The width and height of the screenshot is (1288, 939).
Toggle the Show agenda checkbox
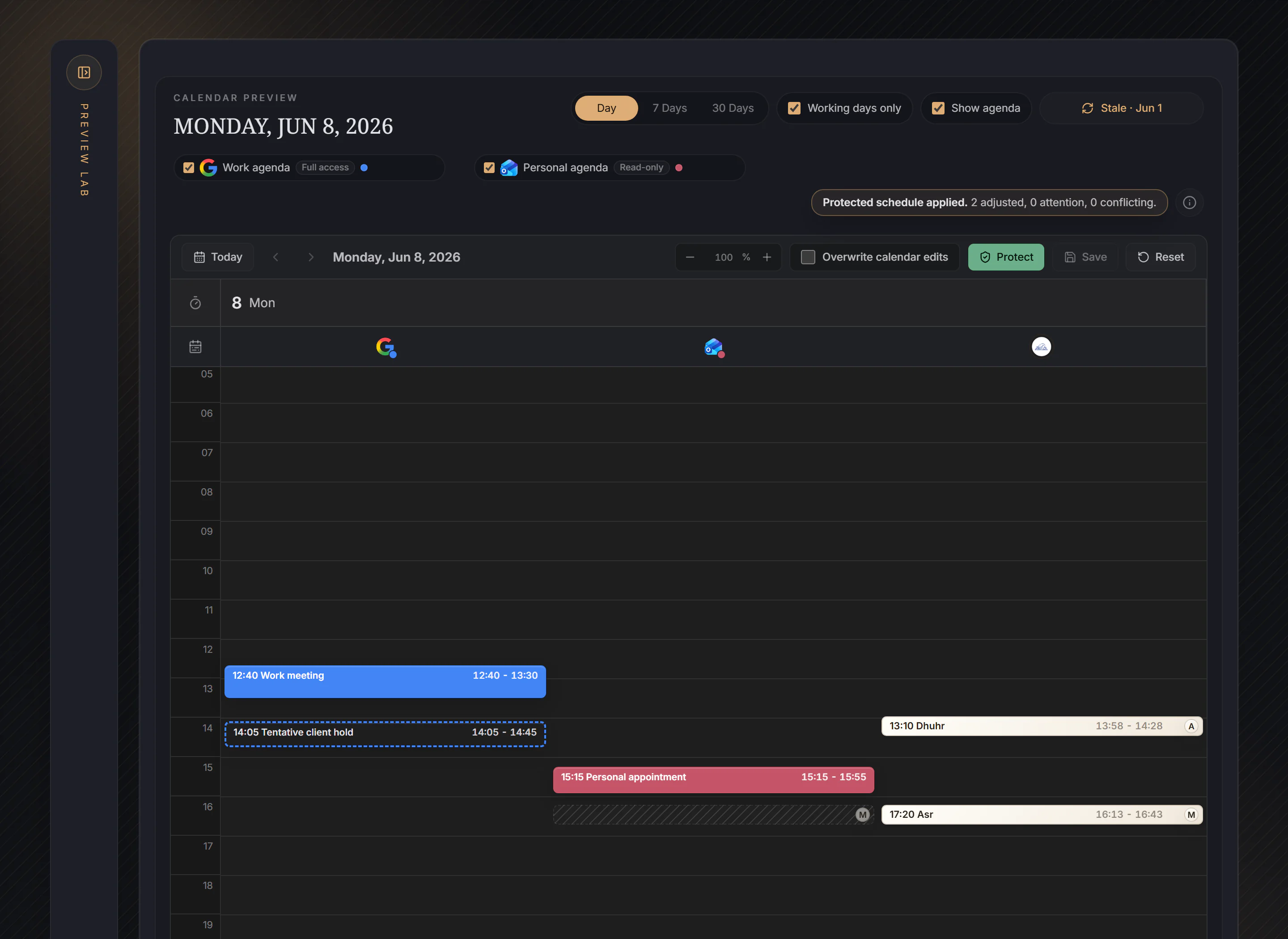938,108
